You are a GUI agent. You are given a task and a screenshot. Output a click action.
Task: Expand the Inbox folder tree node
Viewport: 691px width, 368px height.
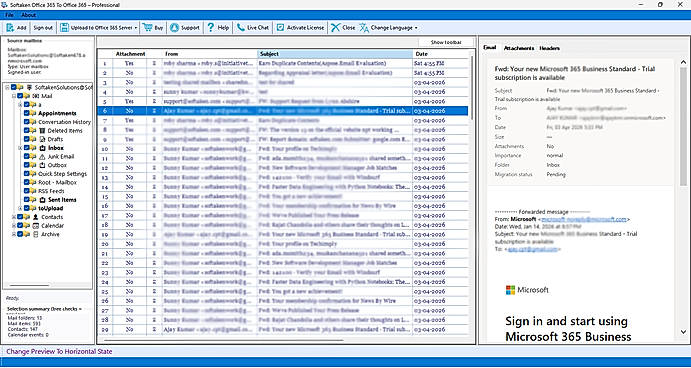pos(20,148)
